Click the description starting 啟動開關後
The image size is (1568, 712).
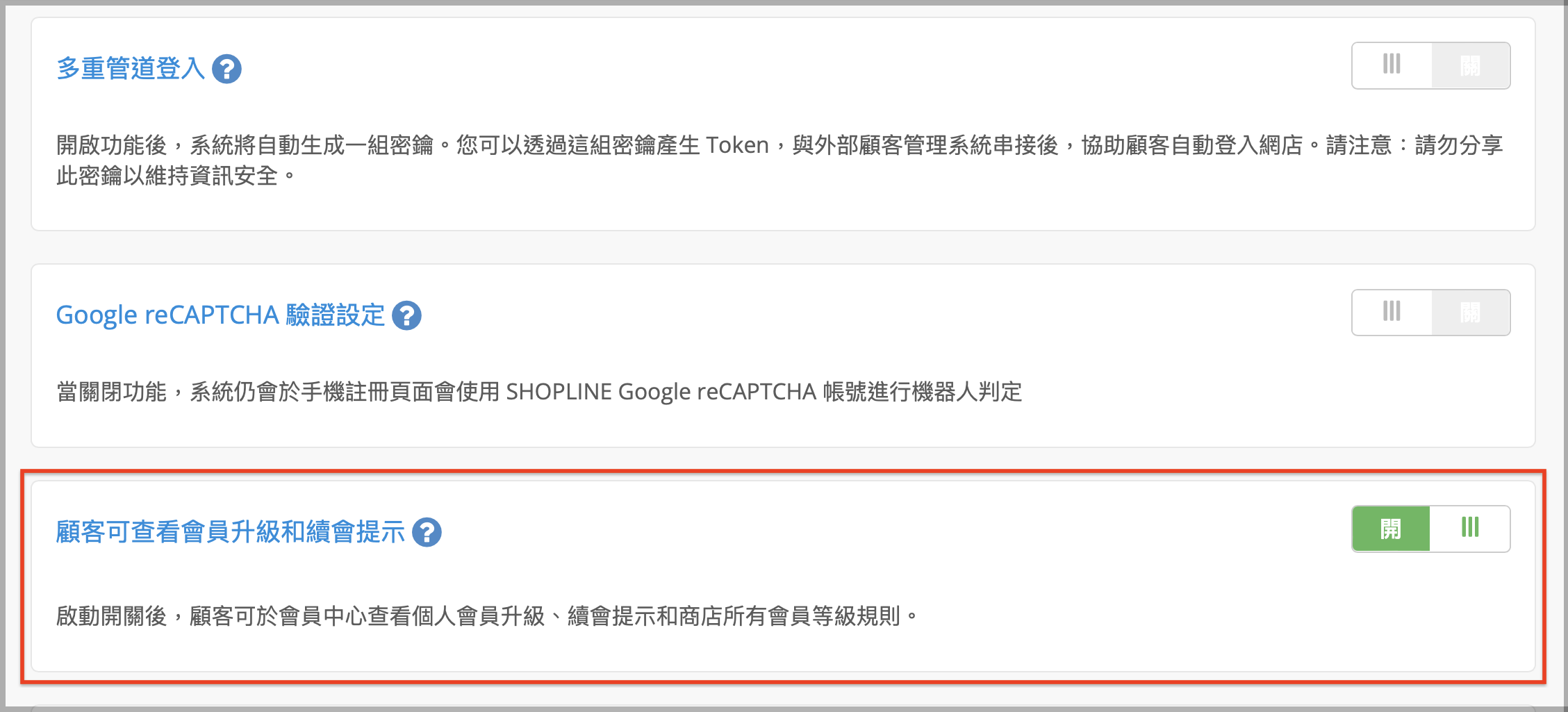click(488, 615)
